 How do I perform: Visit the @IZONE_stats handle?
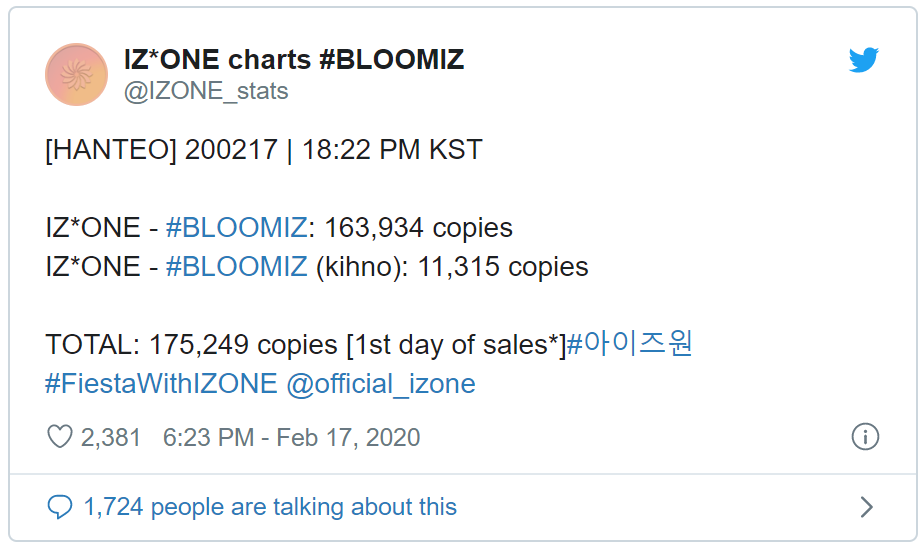click(x=206, y=91)
